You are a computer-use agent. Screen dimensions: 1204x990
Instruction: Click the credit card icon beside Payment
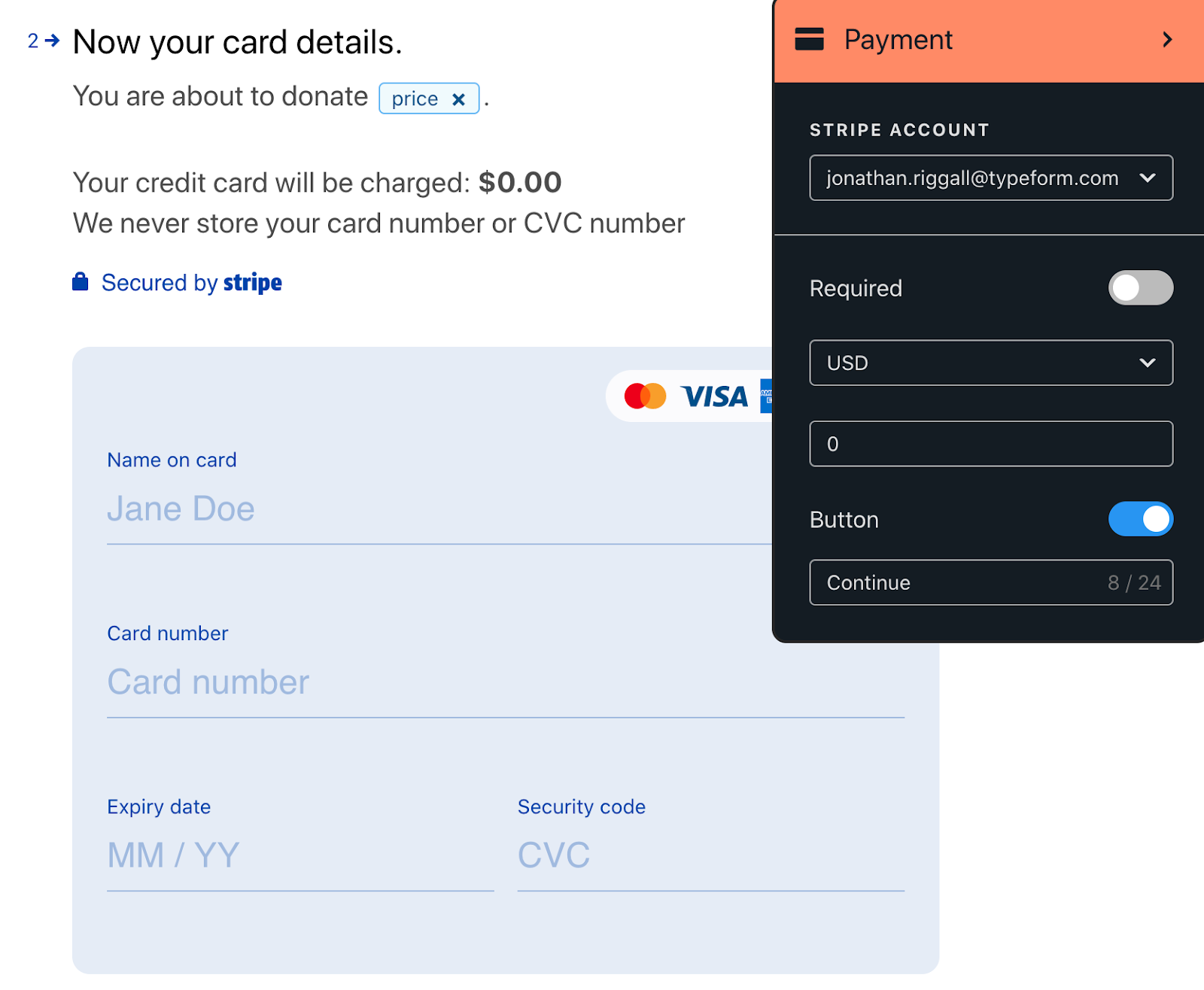[x=809, y=39]
